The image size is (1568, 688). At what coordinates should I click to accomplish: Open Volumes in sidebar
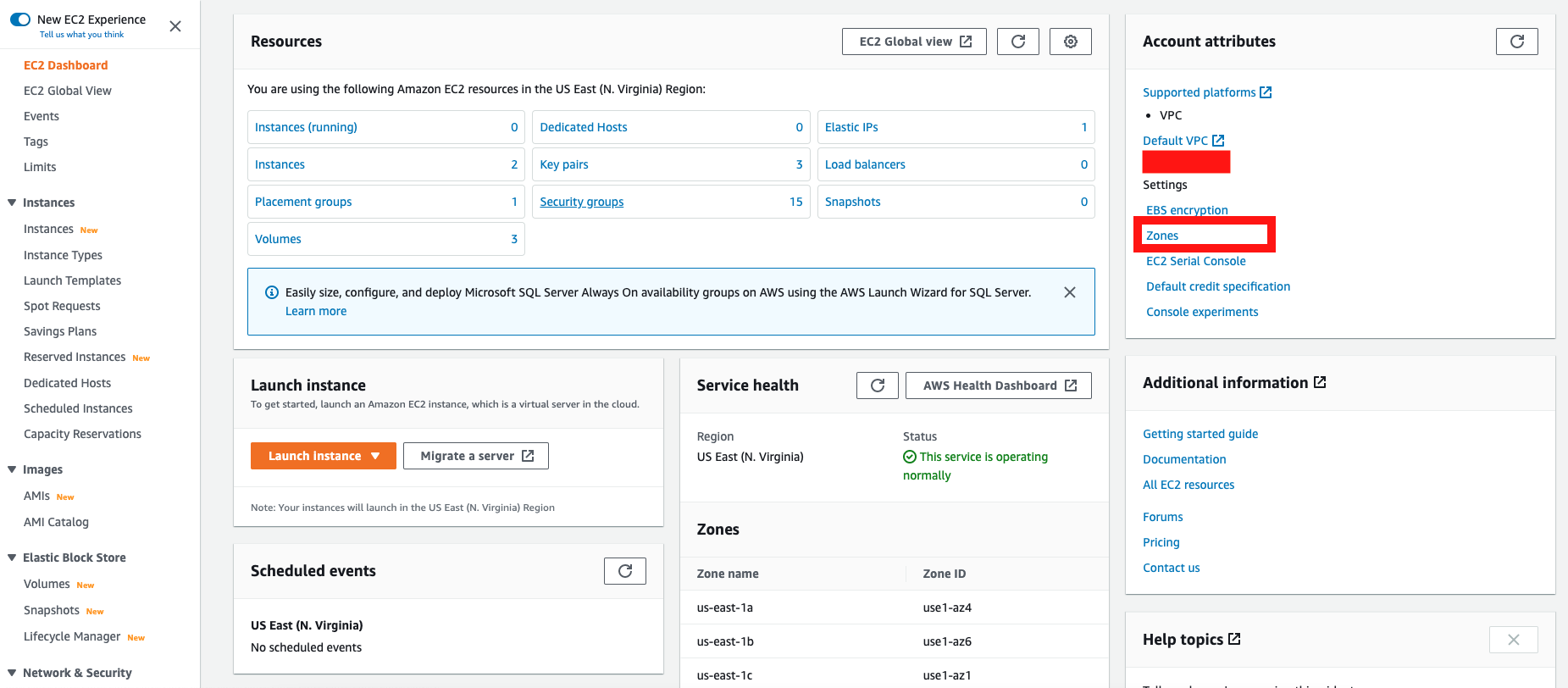[47, 584]
